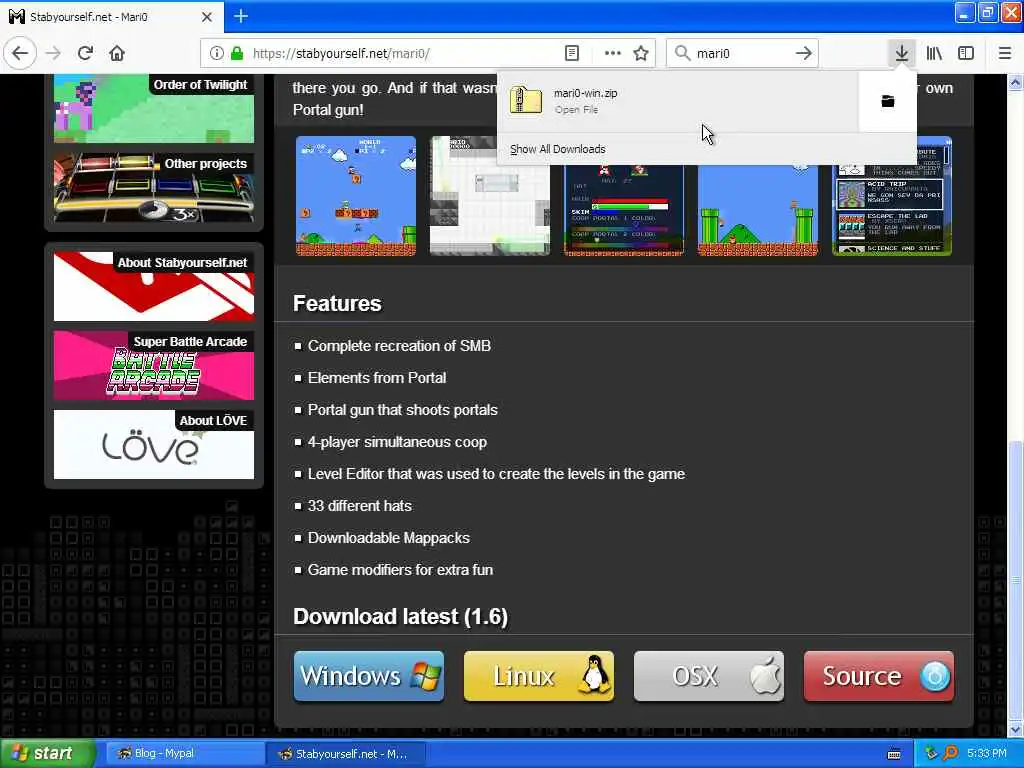Click the taskbar clock showing 5:33 PM
This screenshot has width=1024, height=768.
pos(986,754)
